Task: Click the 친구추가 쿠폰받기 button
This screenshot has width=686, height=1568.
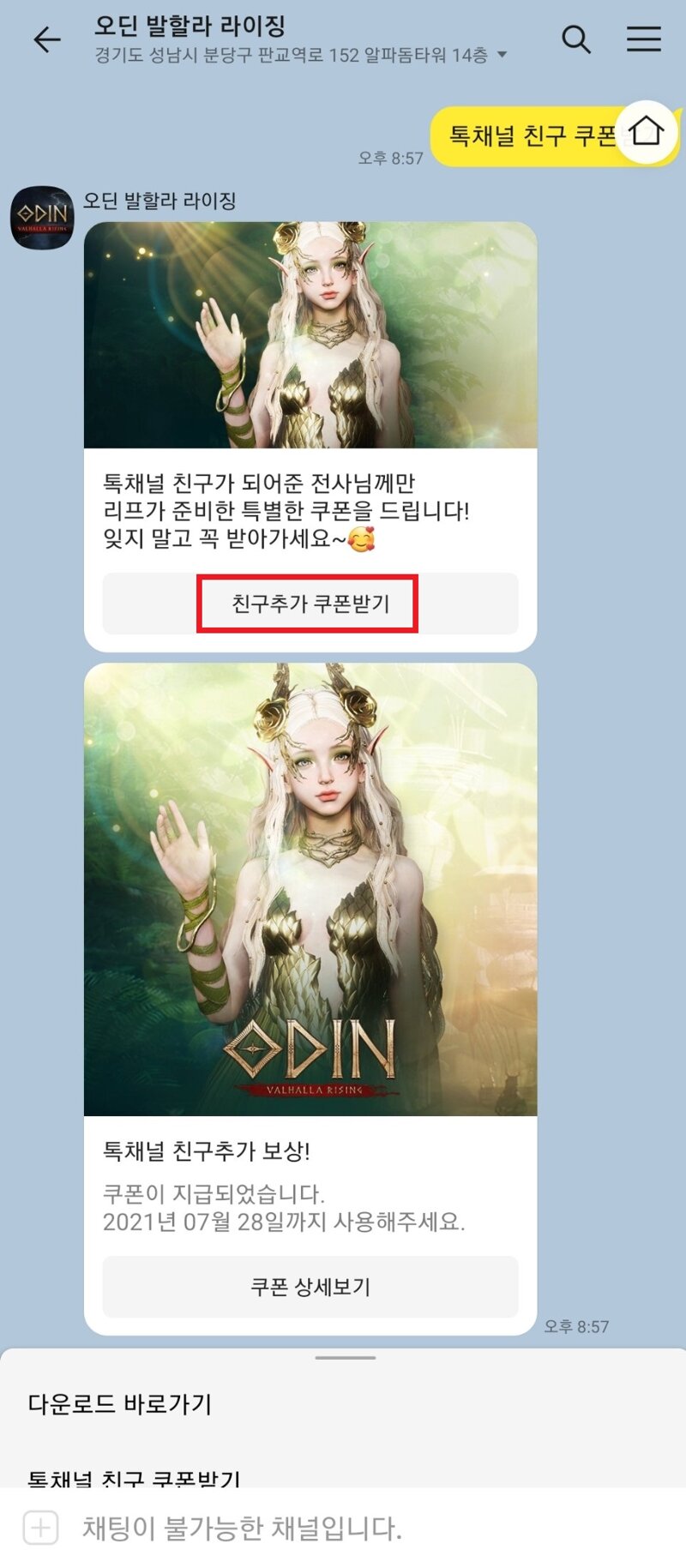Action: click(x=310, y=604)
